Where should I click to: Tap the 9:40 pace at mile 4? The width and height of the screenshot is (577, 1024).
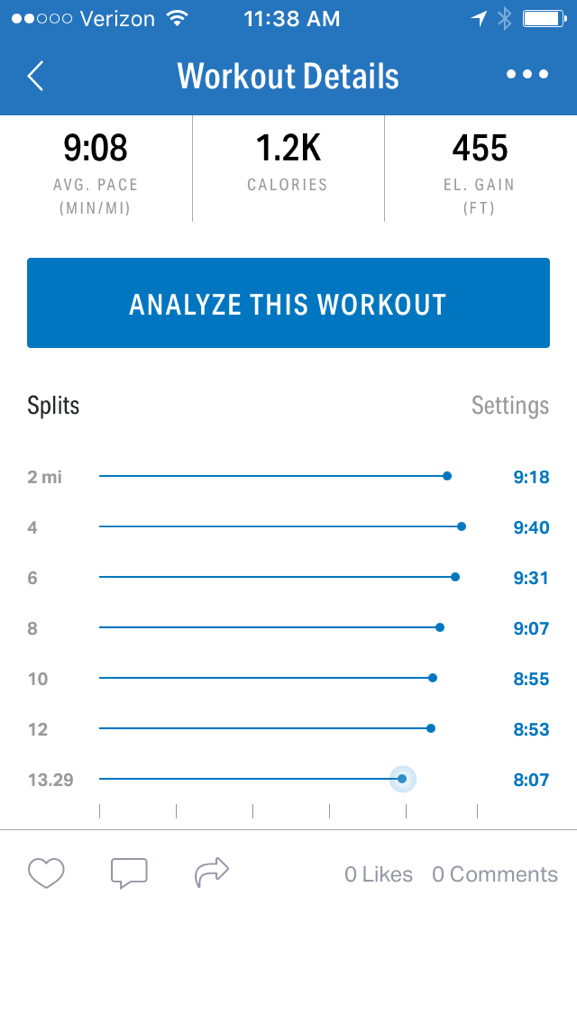pos(531,528)
